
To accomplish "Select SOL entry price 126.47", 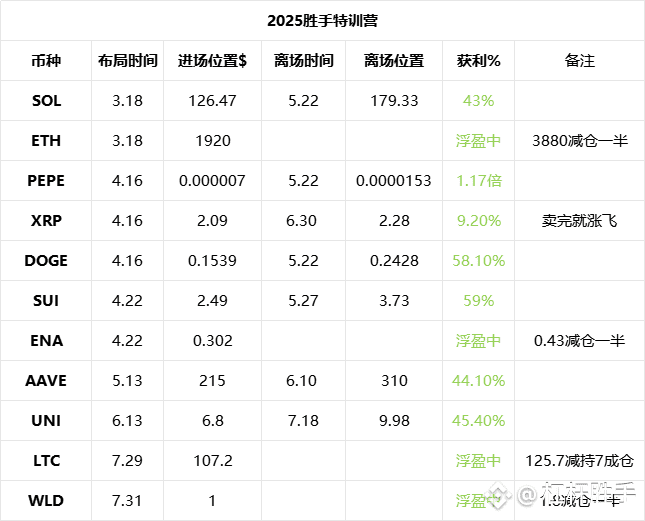I will 212,101.
